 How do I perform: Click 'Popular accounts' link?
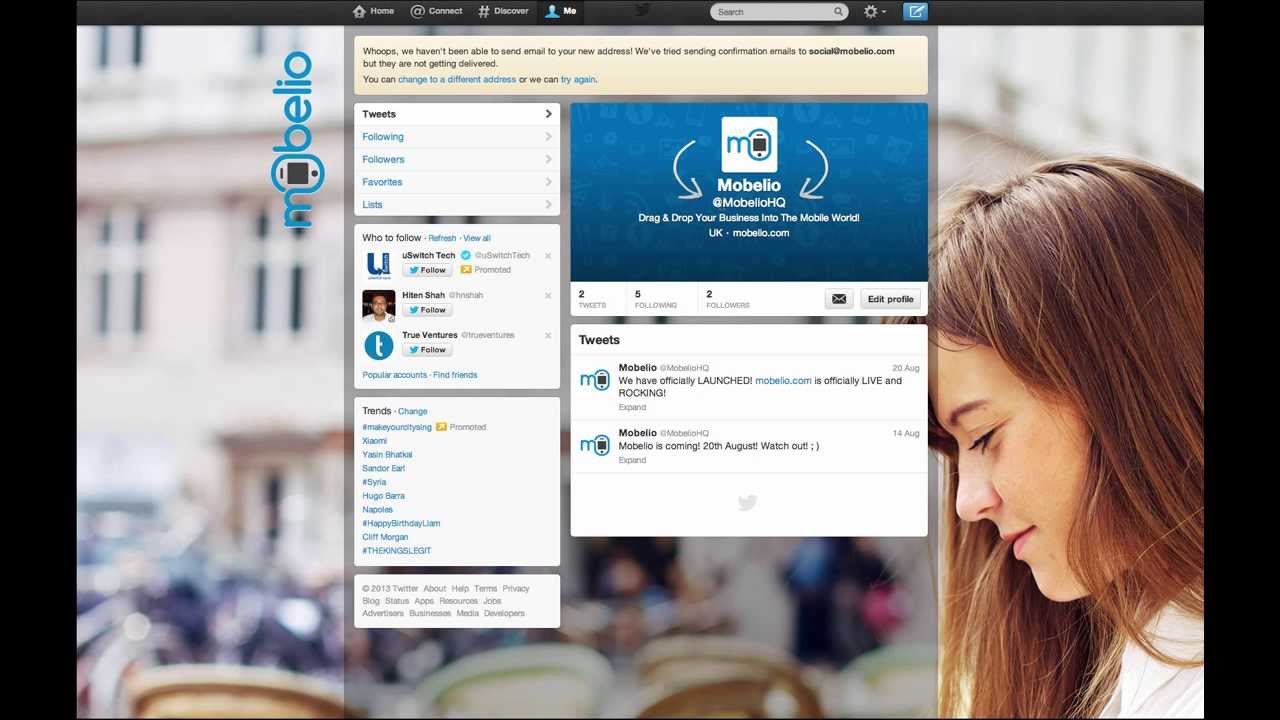(394, 375)
